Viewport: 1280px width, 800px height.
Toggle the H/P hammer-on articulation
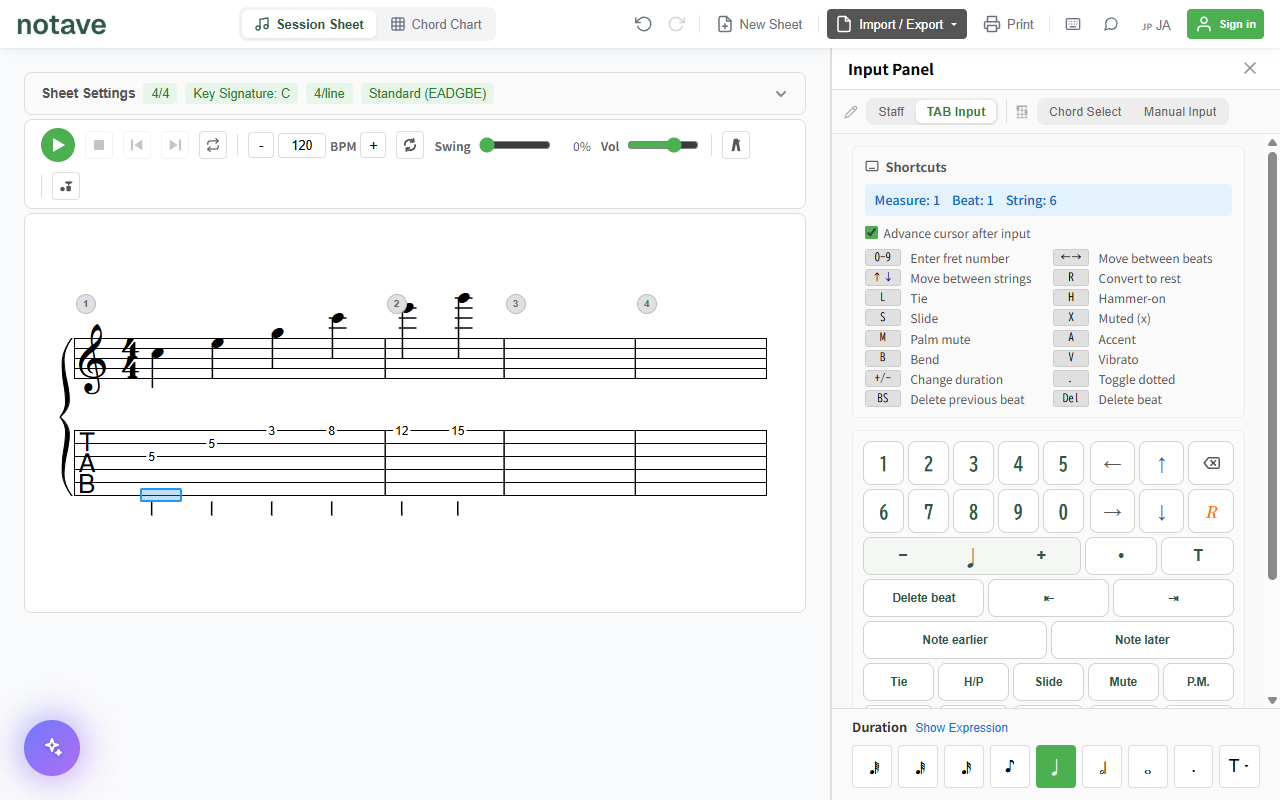click(973, 682)
